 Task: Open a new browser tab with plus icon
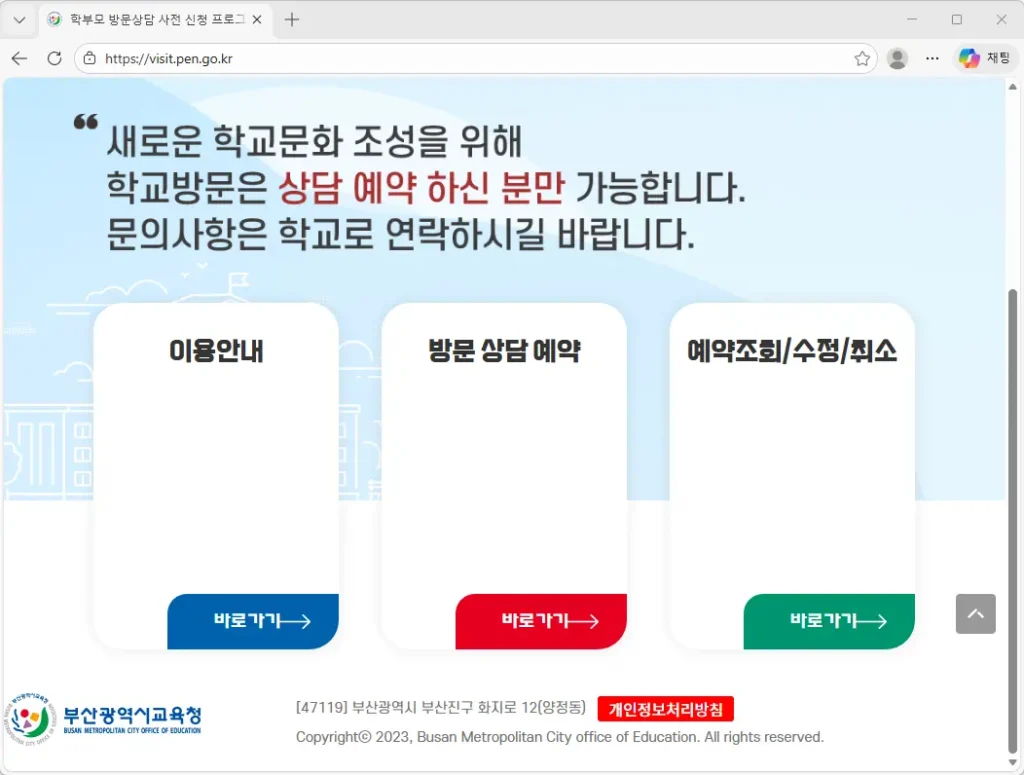point(291,20)
